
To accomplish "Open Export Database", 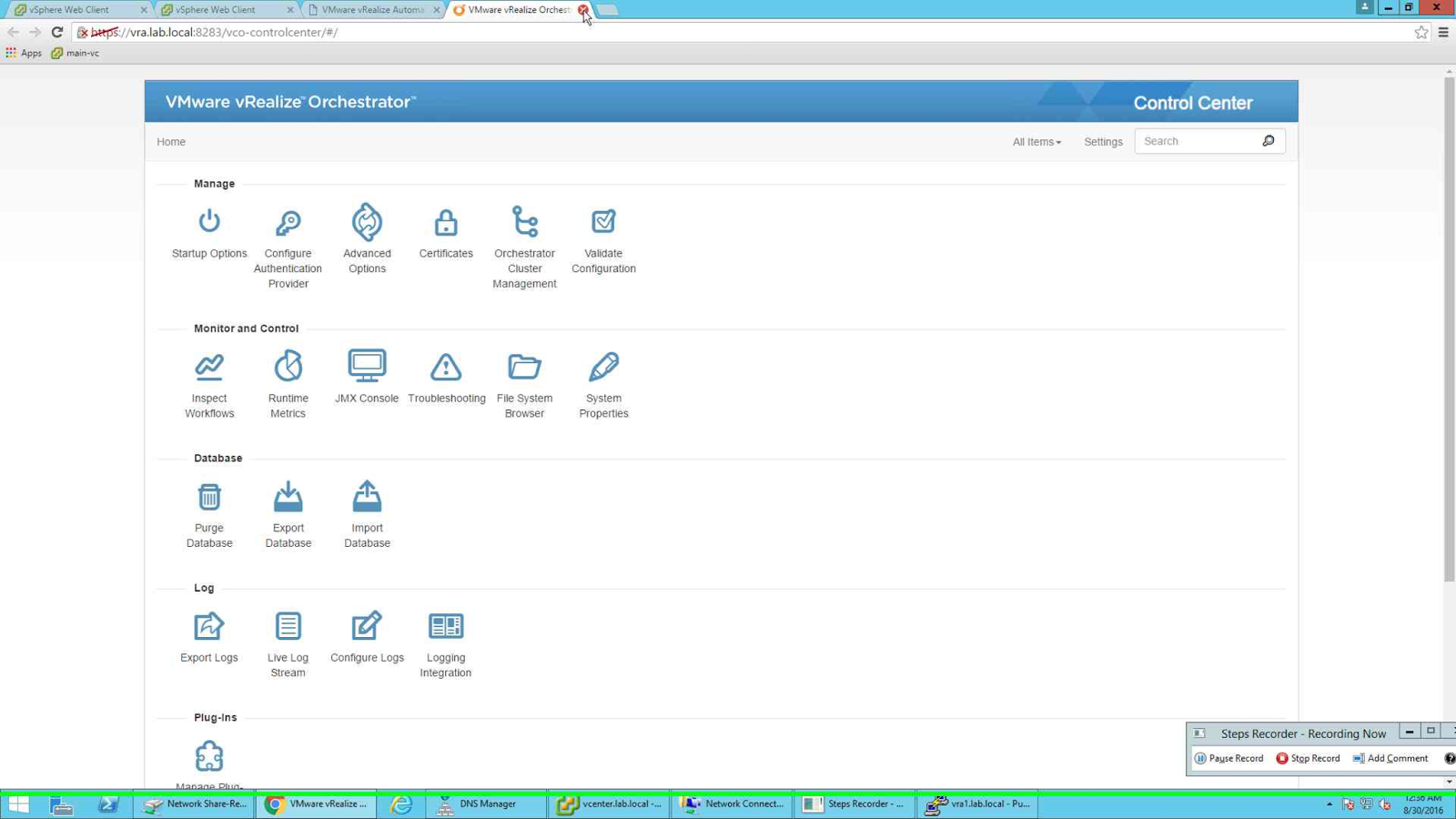I will 288,515.
